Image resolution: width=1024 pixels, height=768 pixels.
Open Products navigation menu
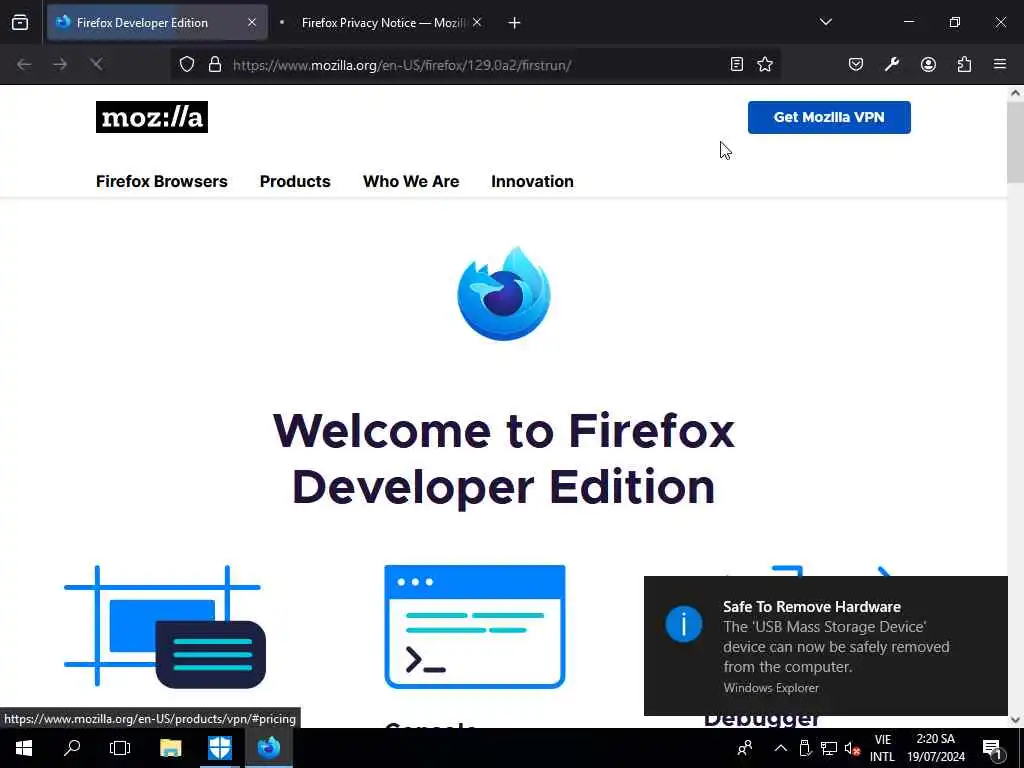(x=295, y=182)
